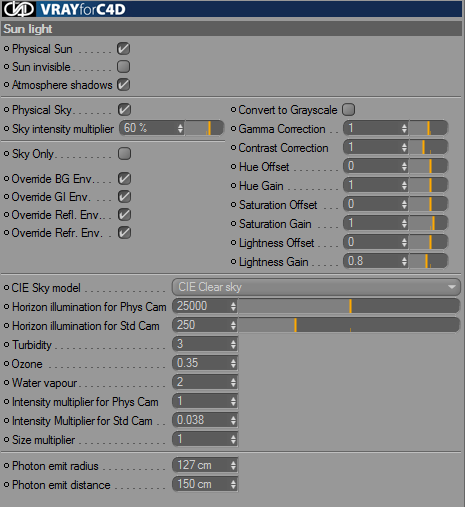The width and height of the screenshot is (465, 507).
Task: Click the Intensity Multiplier for Std Cam field
Action: (205, 420)
